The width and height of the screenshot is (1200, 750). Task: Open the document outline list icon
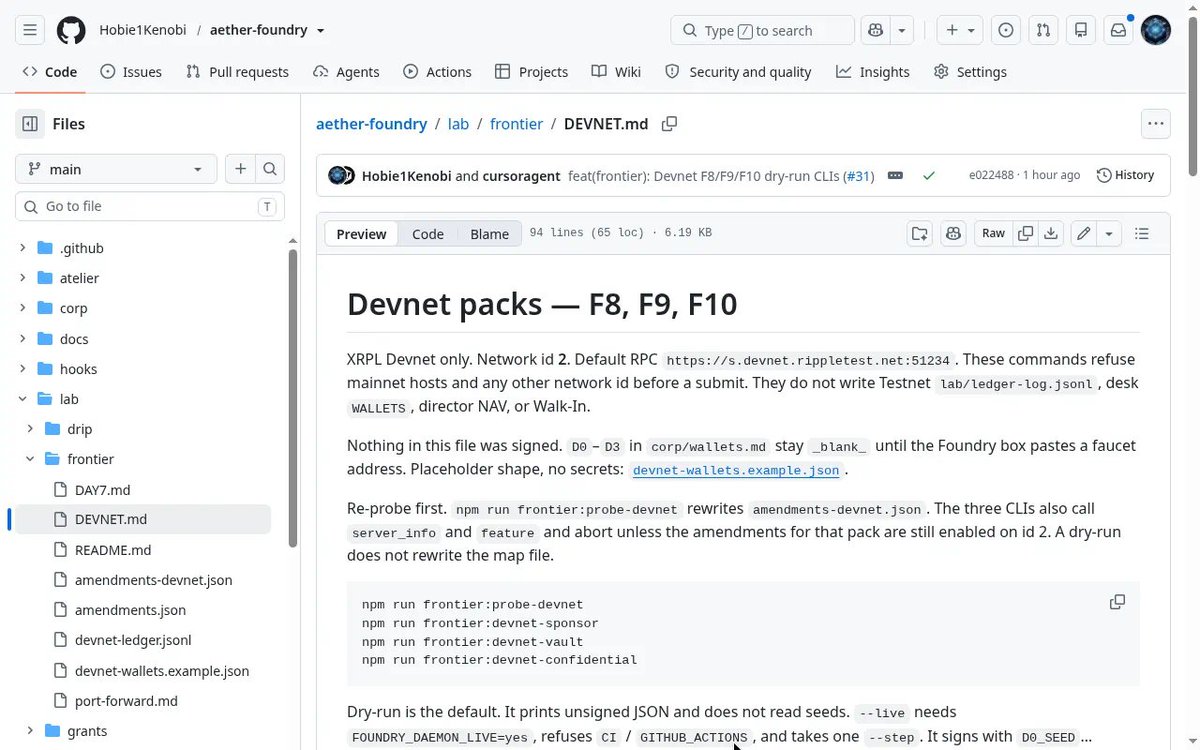(1142, 233)
